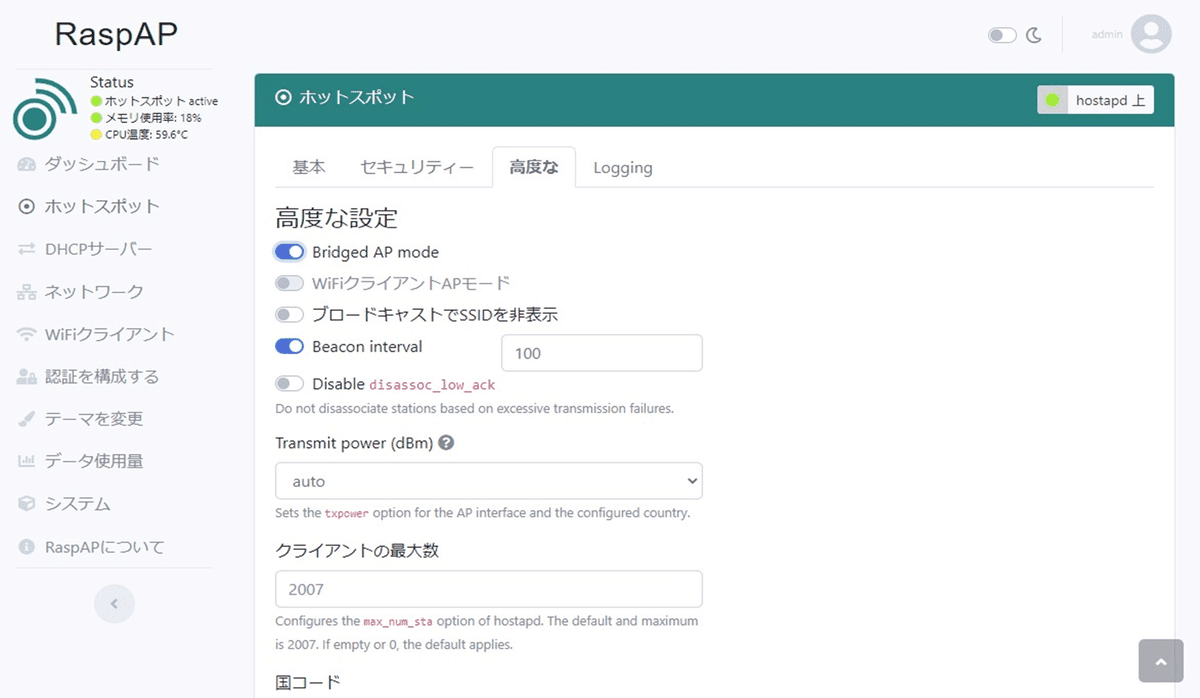Open the Transmit power auto dropdown
1200x698 pixels.
click(x=489, y=481)
